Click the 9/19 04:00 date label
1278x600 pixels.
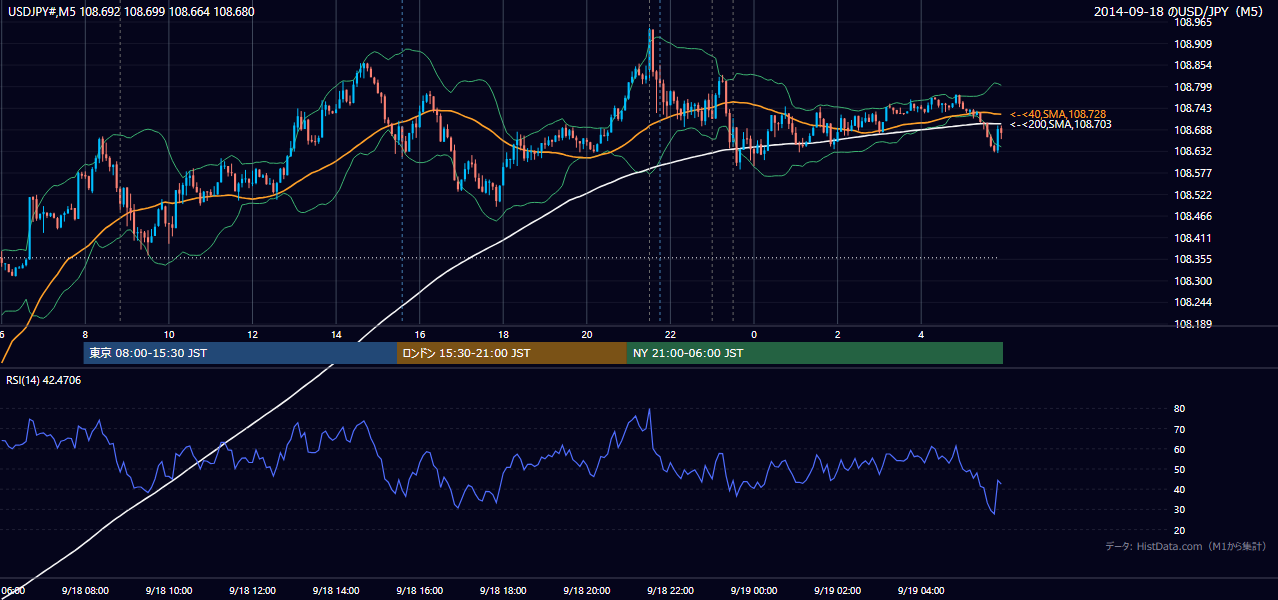point(921,590)
